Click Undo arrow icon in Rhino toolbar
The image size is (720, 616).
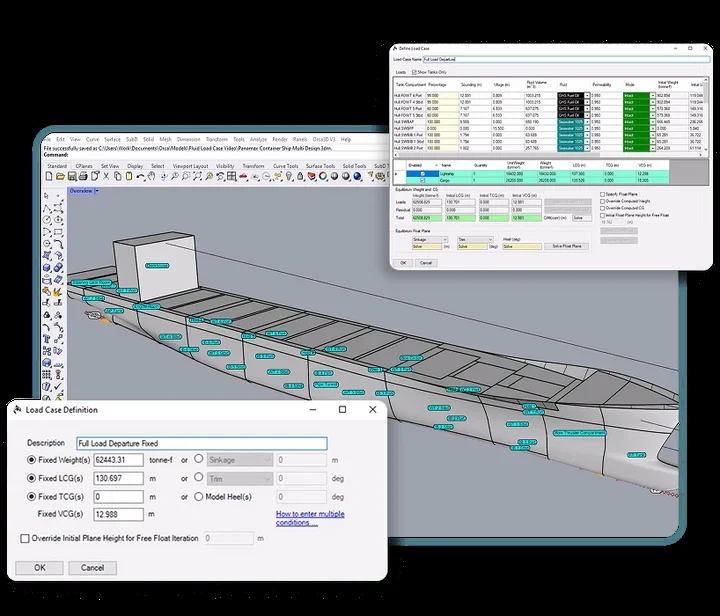click(x=141, y=177)
